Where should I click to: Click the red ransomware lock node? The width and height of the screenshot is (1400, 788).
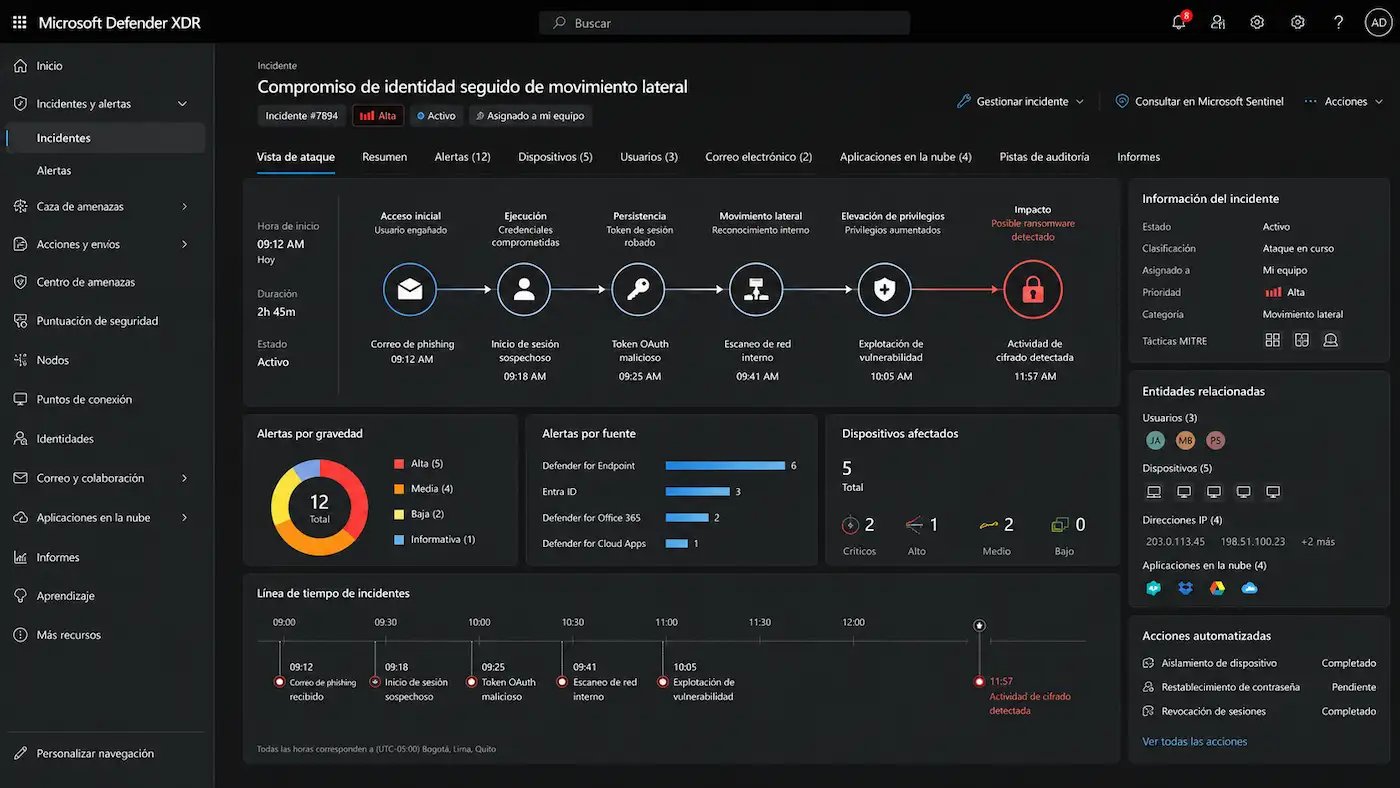tap(1033, 290)
